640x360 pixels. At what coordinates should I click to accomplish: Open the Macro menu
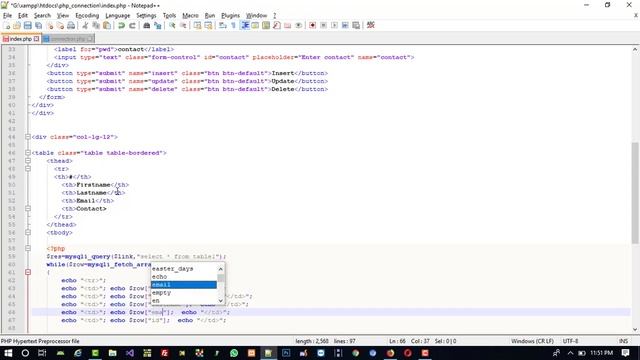pyautogui.click(x=190, y=16)
